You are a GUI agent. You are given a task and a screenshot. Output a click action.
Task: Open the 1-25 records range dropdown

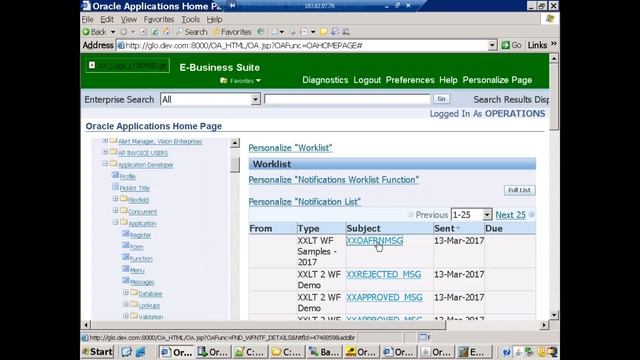point(487,215)
